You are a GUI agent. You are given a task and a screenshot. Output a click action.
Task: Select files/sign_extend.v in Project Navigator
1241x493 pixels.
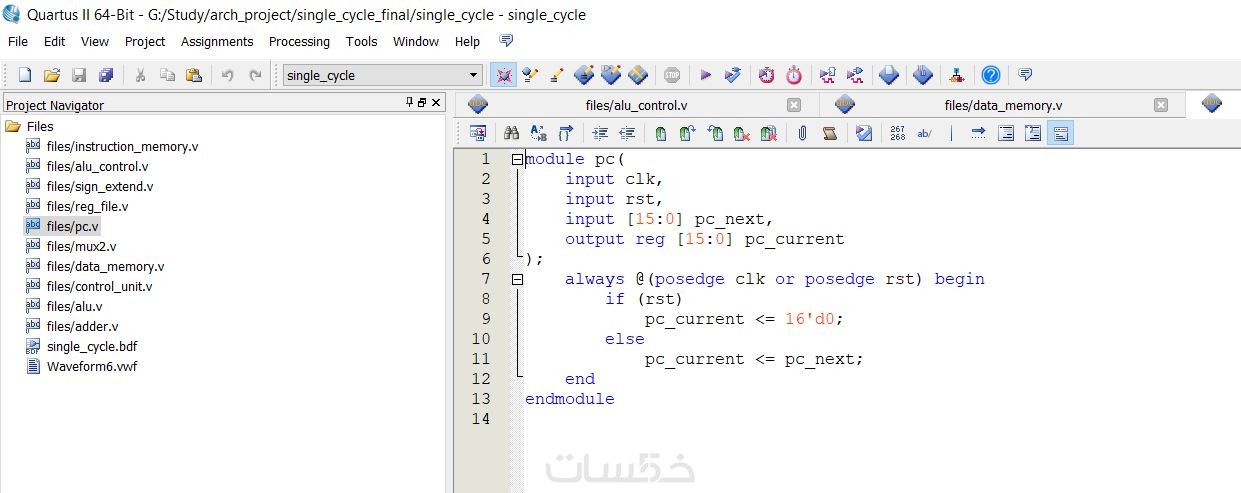[100, 186]
